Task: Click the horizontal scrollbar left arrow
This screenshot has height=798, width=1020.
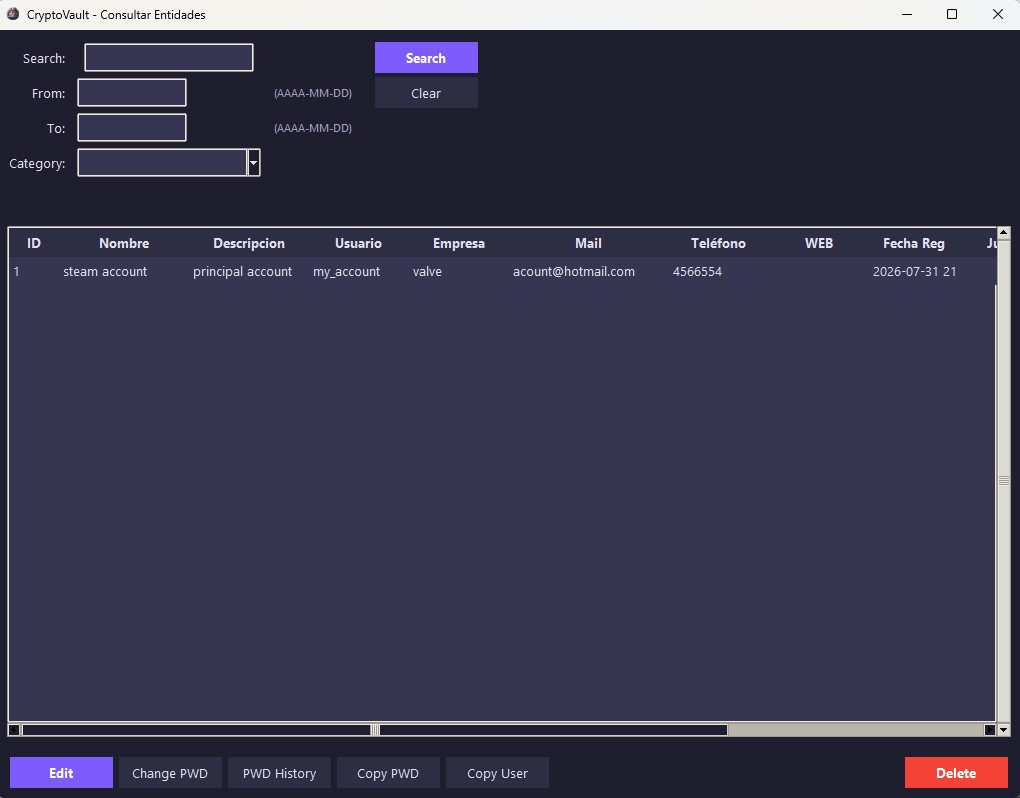Action: click(14, 730)
